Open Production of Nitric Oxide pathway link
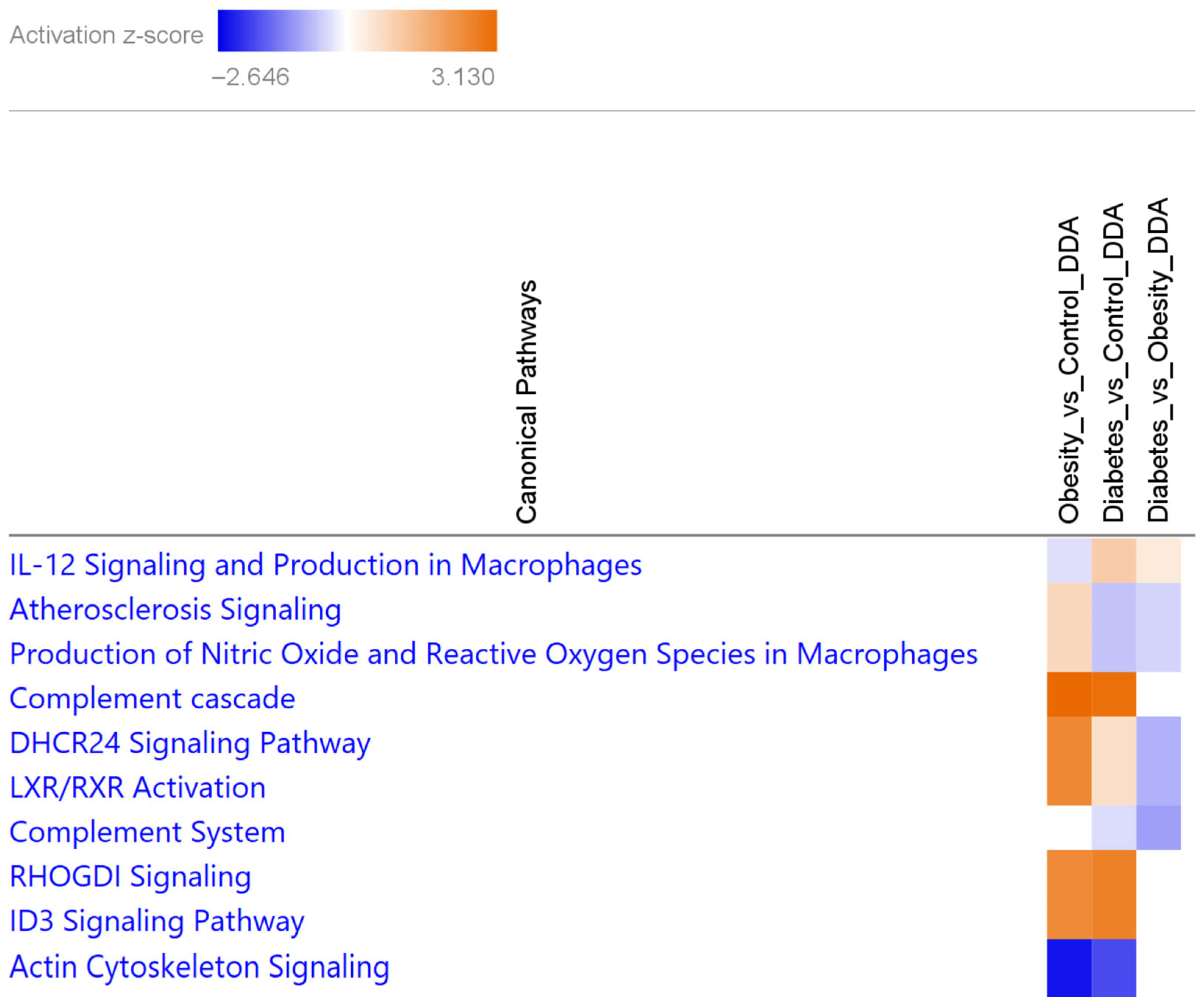 (x=493, y=655)
